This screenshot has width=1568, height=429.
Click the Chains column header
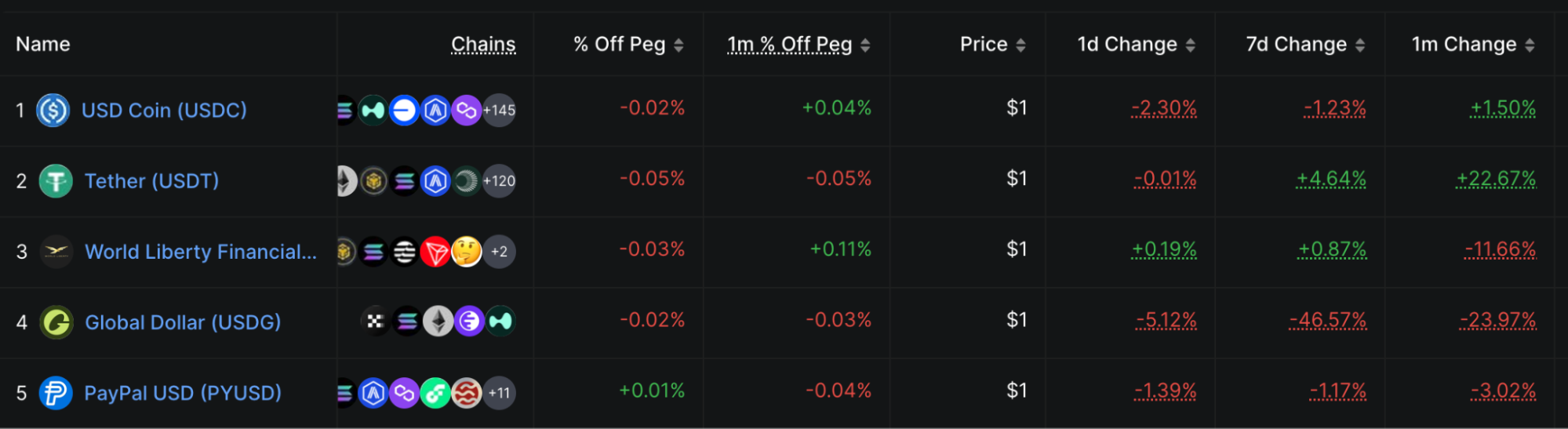click(x=483, y=45)
